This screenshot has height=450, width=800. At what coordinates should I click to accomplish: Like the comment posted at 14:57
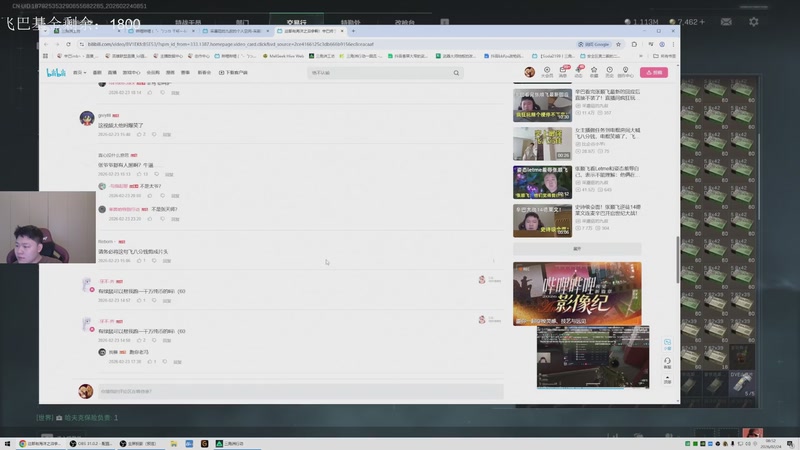pyautogui.click(x=140, y=301)
